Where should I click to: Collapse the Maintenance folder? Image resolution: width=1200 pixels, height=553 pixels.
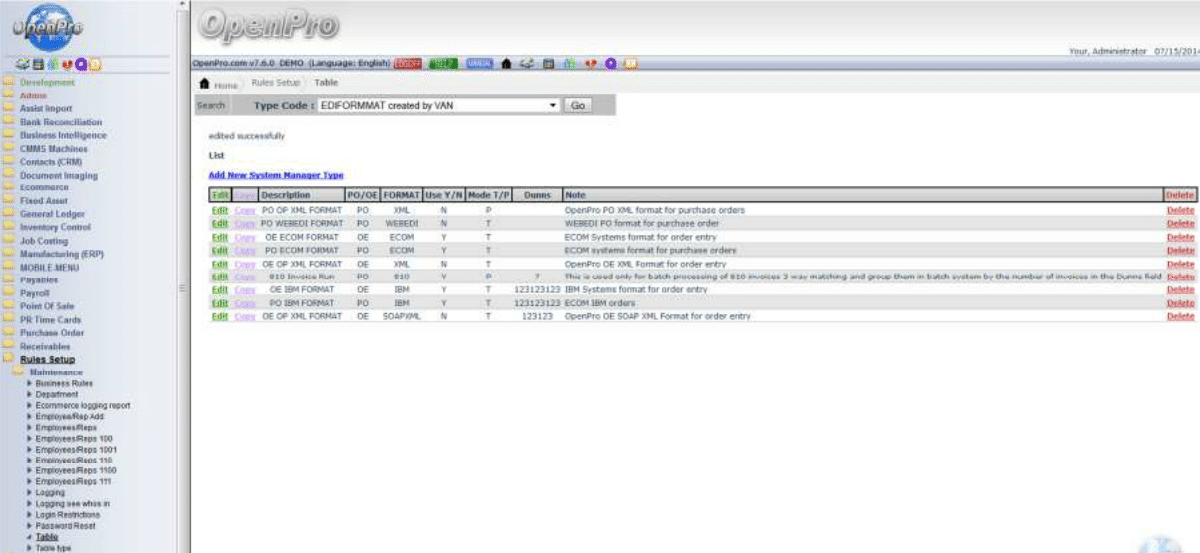click(18, 372)
